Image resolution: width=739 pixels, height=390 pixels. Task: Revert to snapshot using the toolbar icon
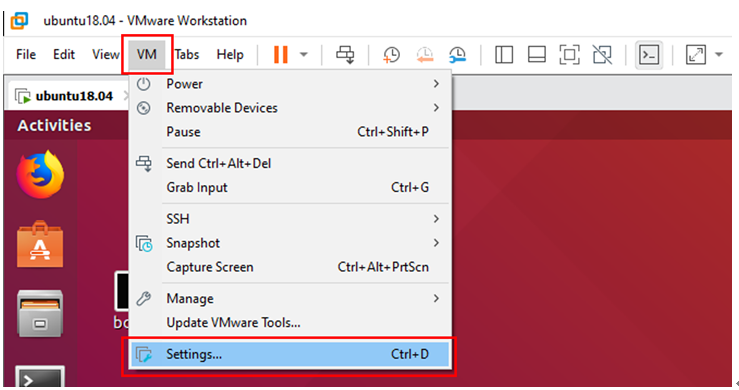pyautogui.click(x=425, y=55)
